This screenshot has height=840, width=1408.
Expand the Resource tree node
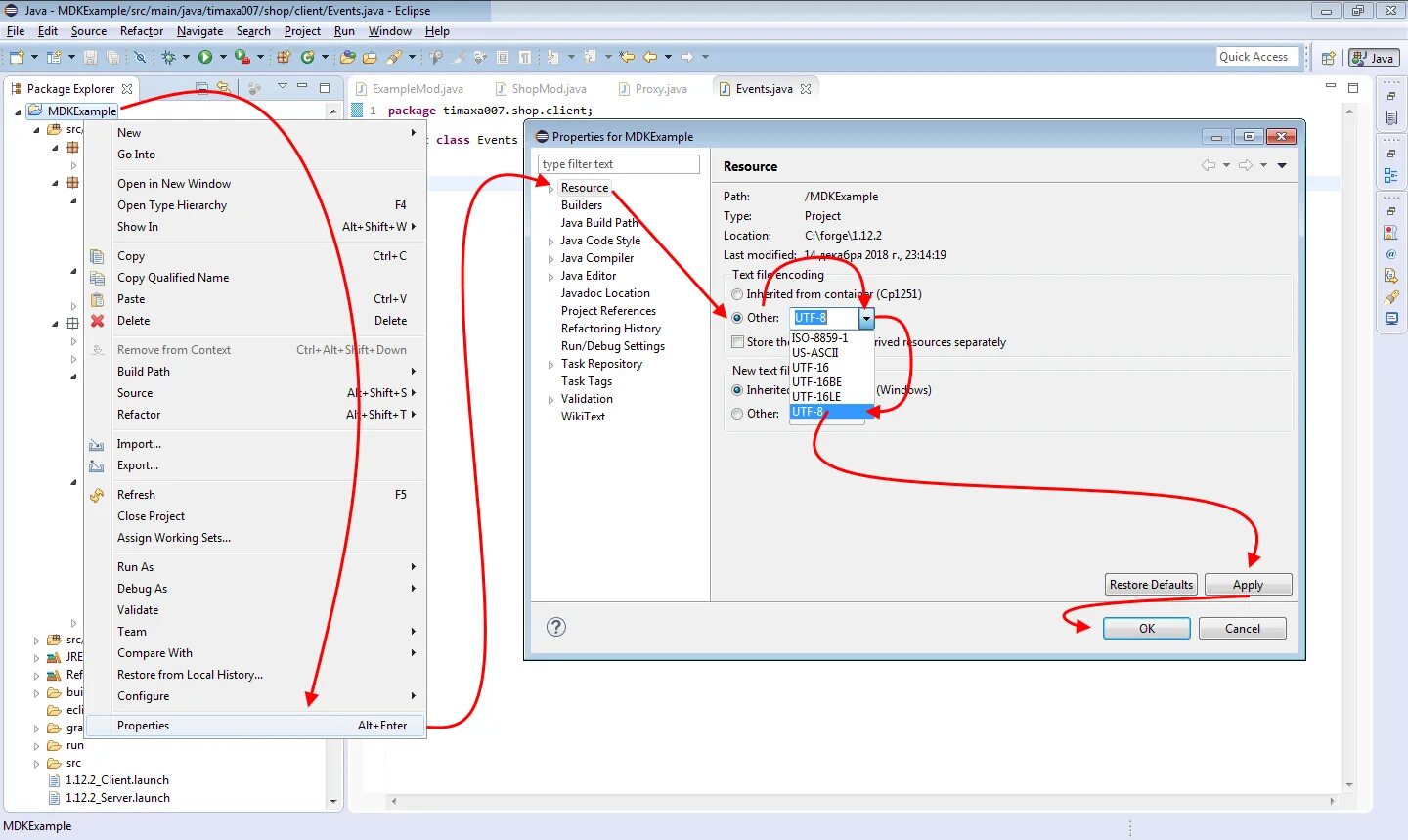click(550, 188)
